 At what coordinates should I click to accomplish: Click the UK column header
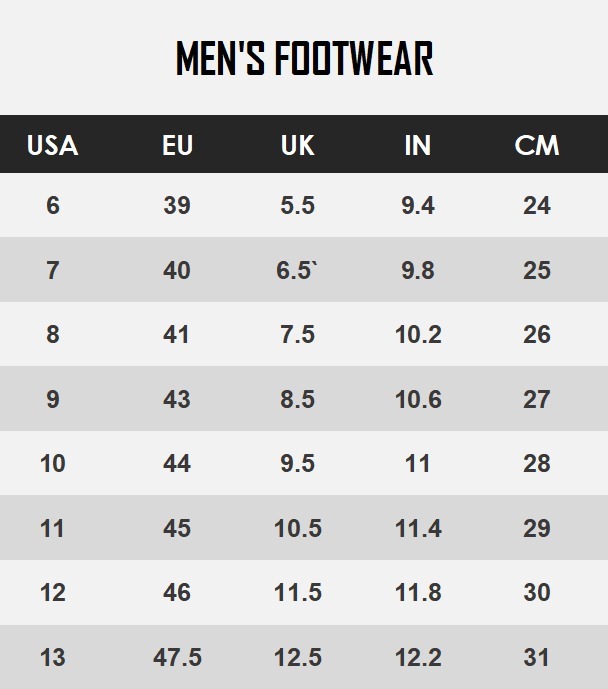[x=297, y=145]
